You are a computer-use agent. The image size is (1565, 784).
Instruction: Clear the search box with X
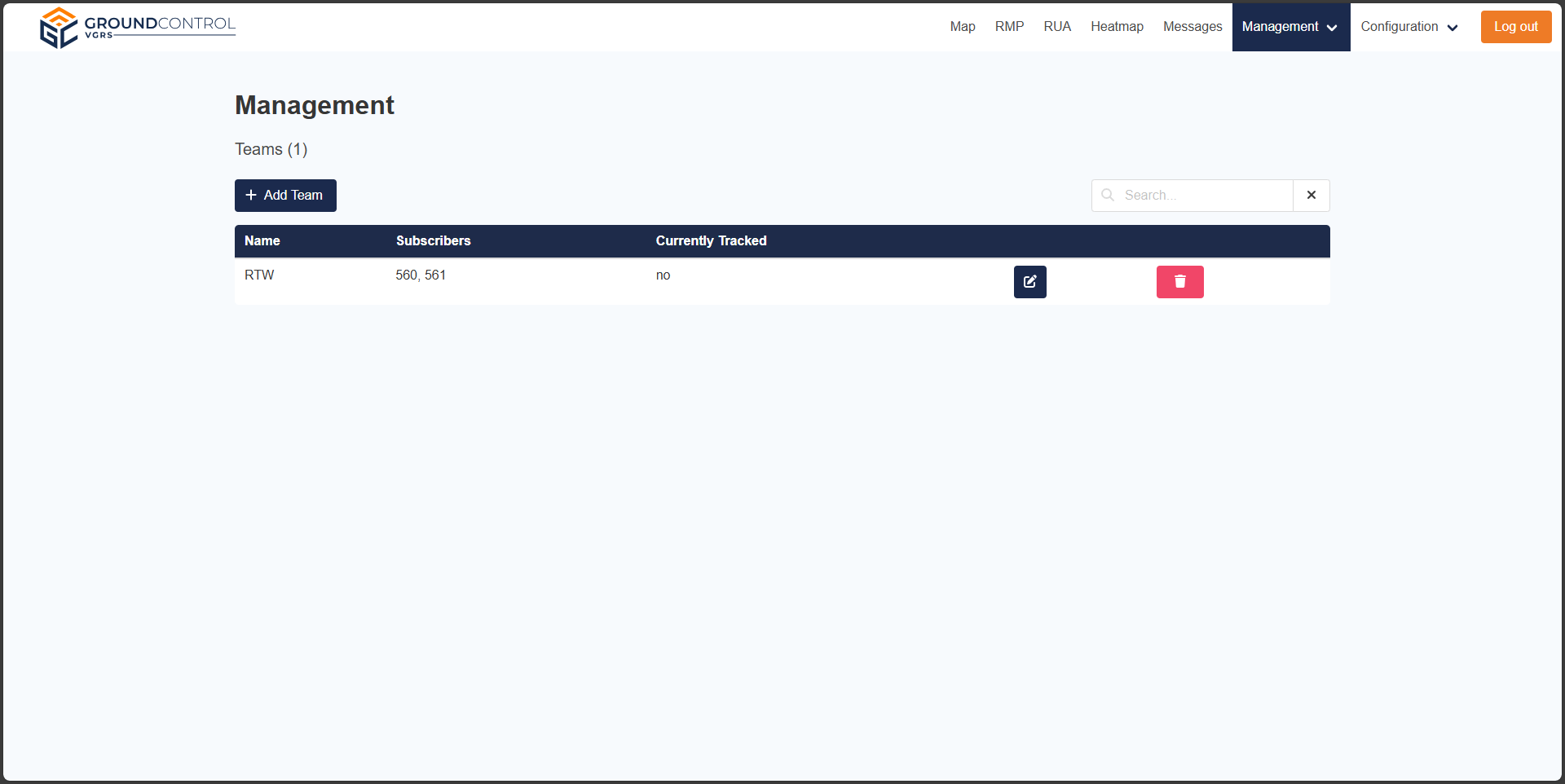[x=1311, y=196]
